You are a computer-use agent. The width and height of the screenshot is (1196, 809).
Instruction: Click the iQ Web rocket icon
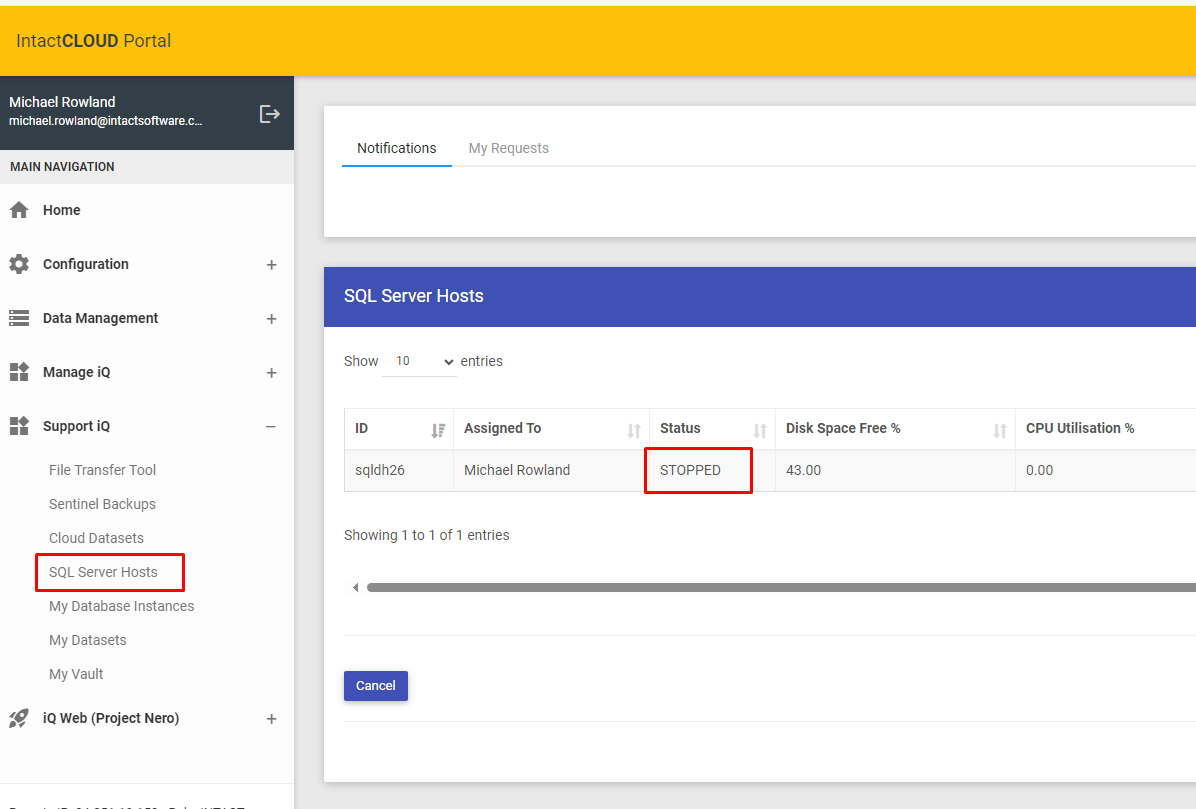pos(19,717)
